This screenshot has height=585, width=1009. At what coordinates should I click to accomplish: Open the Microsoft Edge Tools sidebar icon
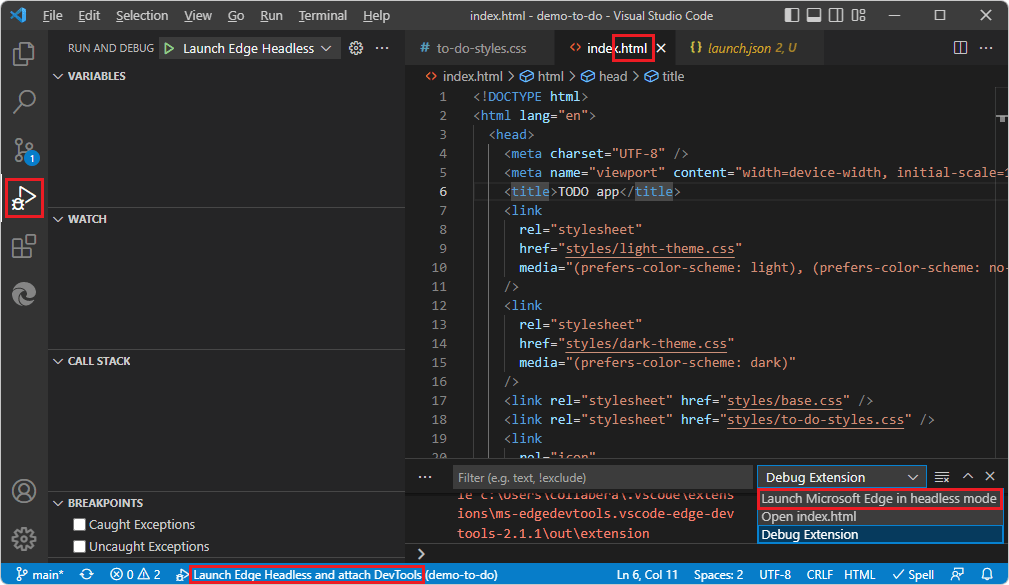[23, 294]
